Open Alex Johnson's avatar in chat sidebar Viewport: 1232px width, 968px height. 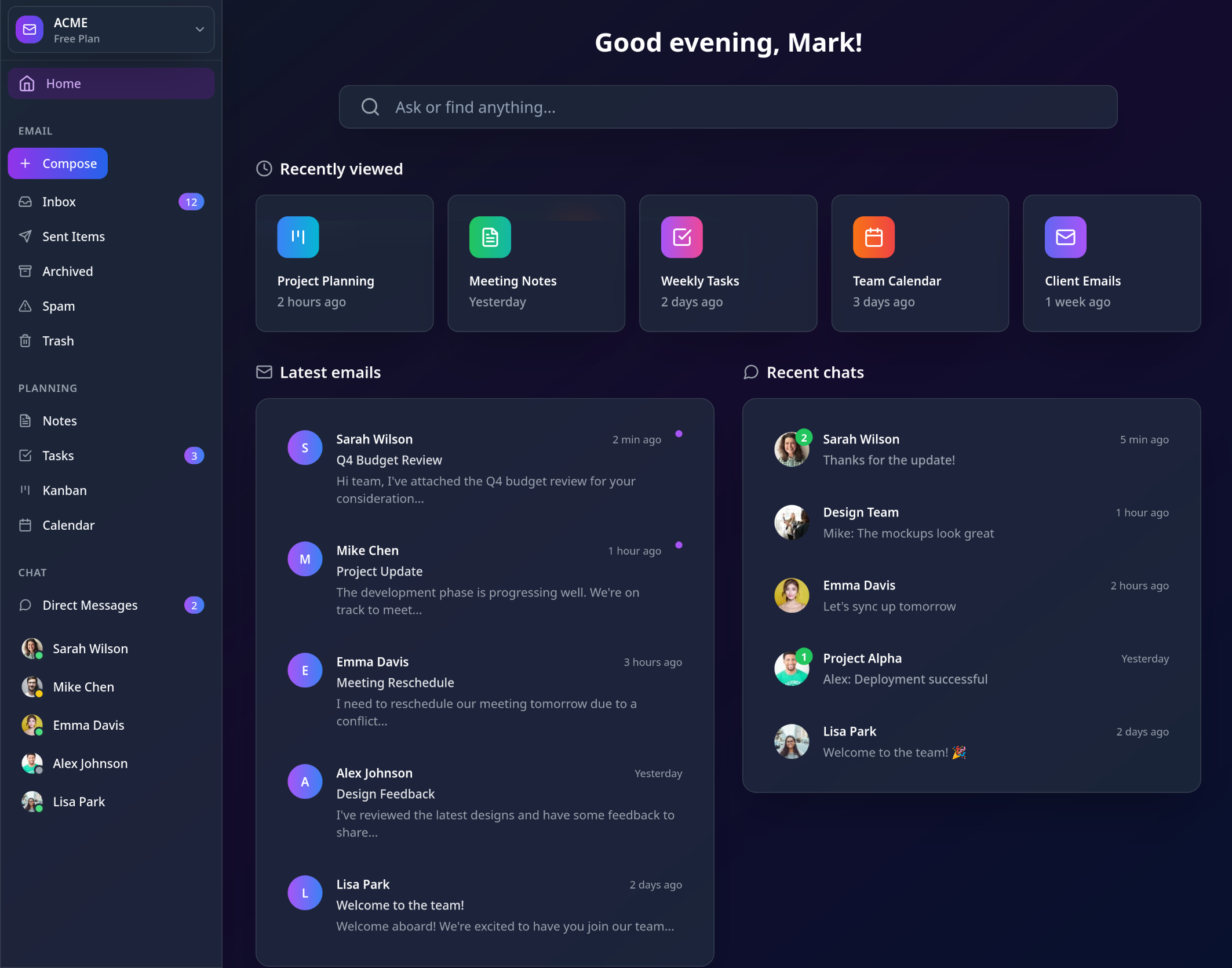[32, 763]
